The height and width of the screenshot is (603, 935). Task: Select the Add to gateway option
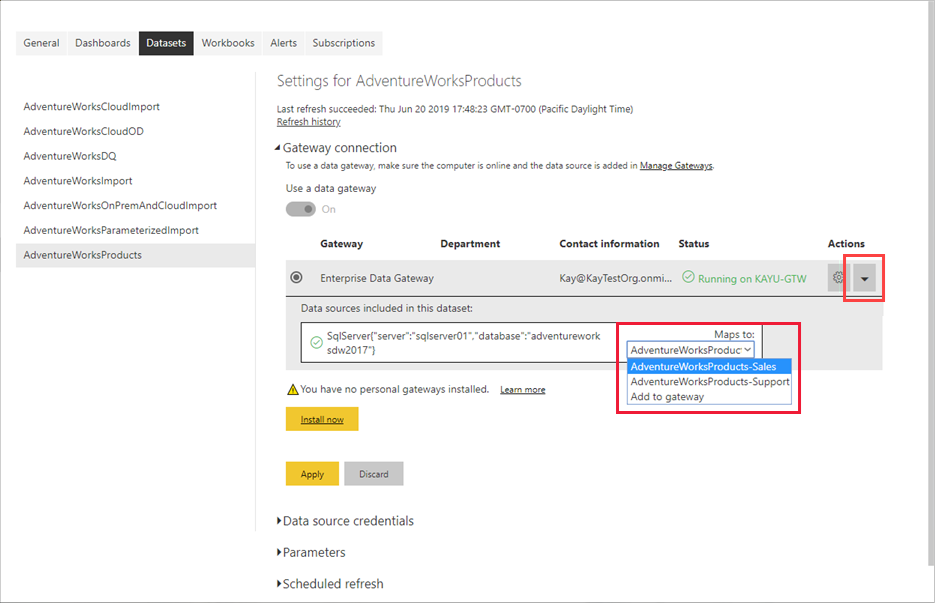tap(667, 397)
